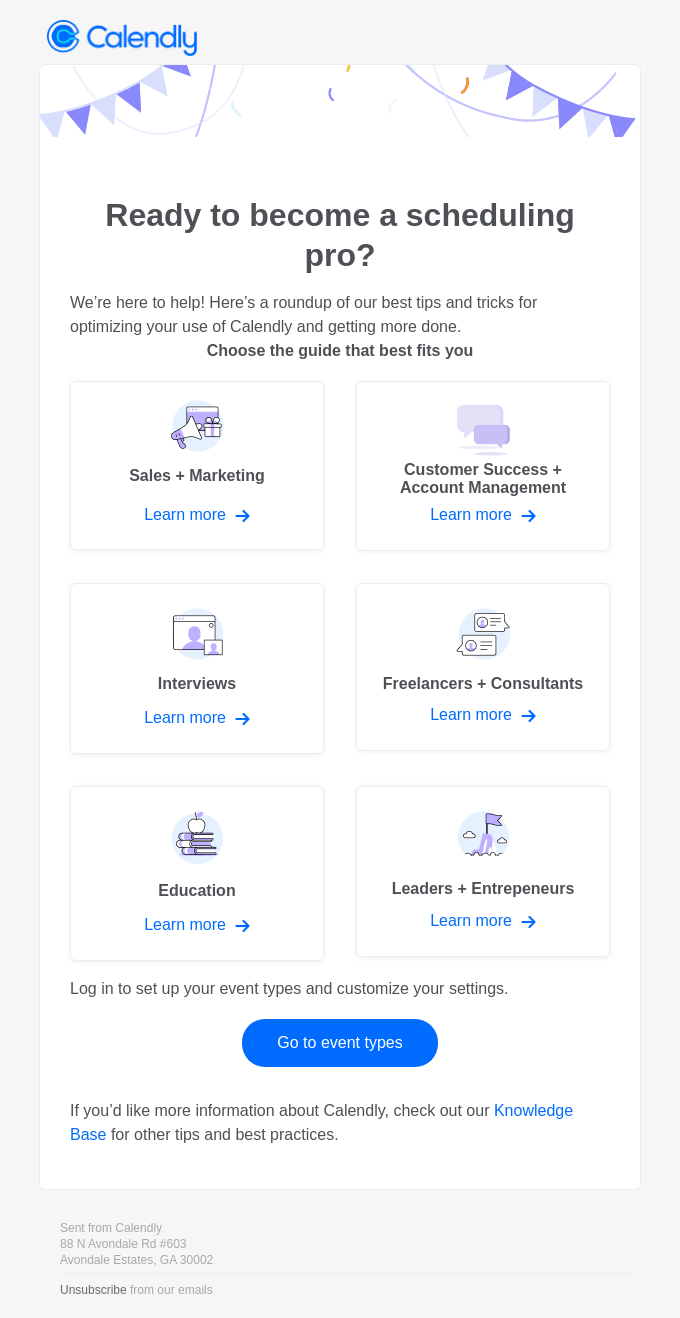Select the Education book stack icon

coord(197,835)
